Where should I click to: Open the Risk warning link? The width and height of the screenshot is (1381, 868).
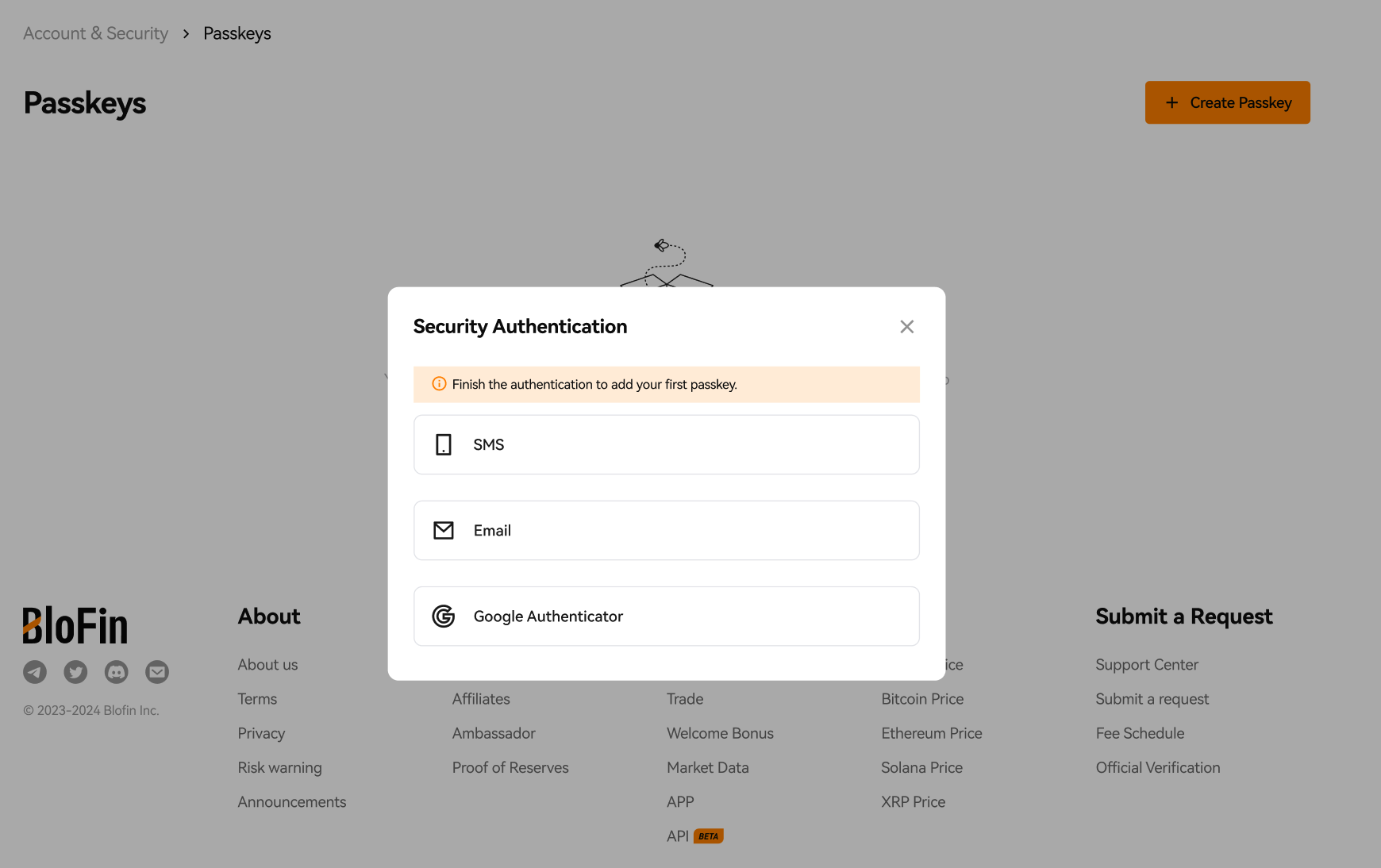(x=279, y=768)
